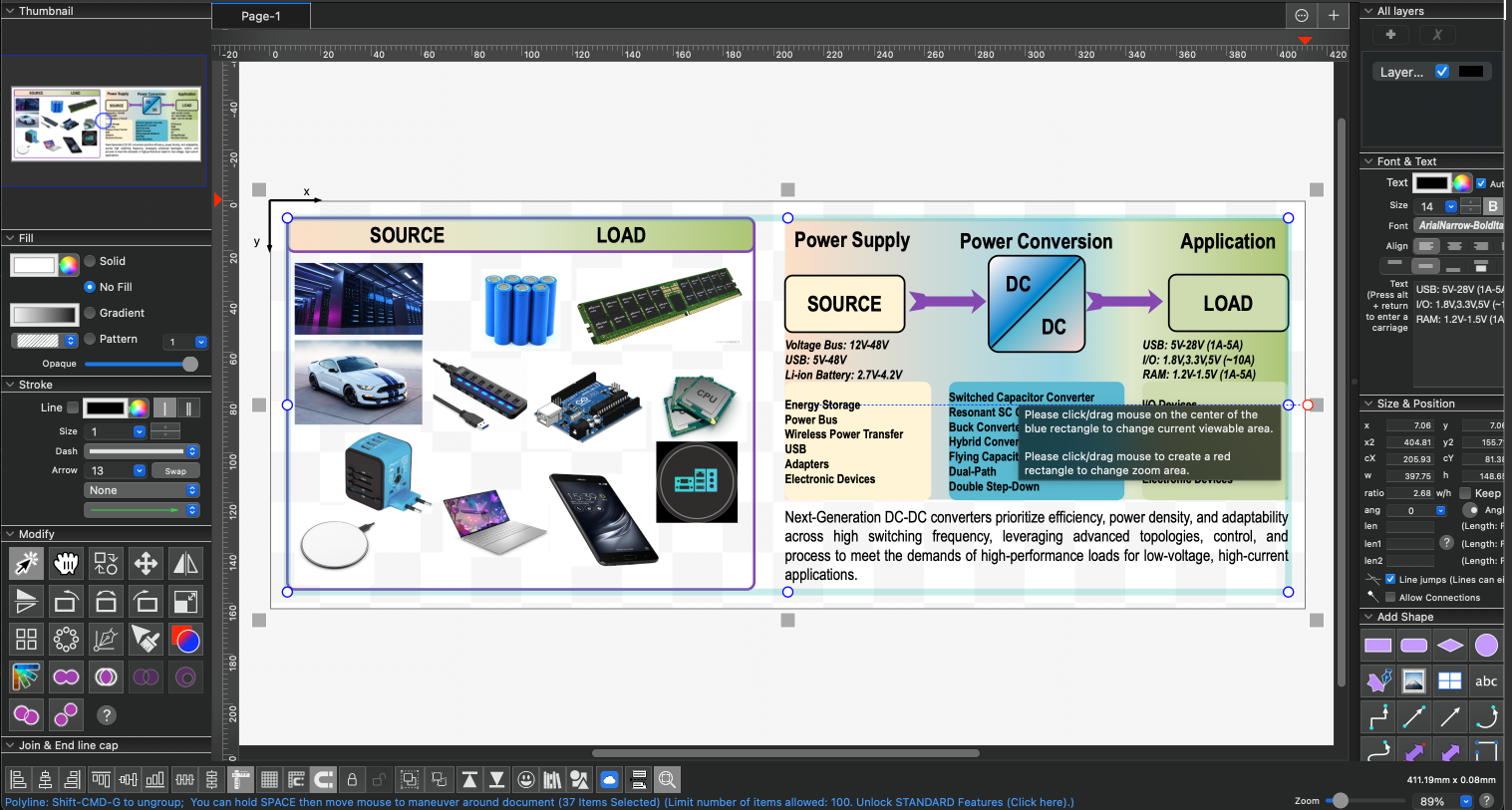Select the Flip horizontal tool
Viewport: 1512px width, 810px height.
(x=185, y=563)
